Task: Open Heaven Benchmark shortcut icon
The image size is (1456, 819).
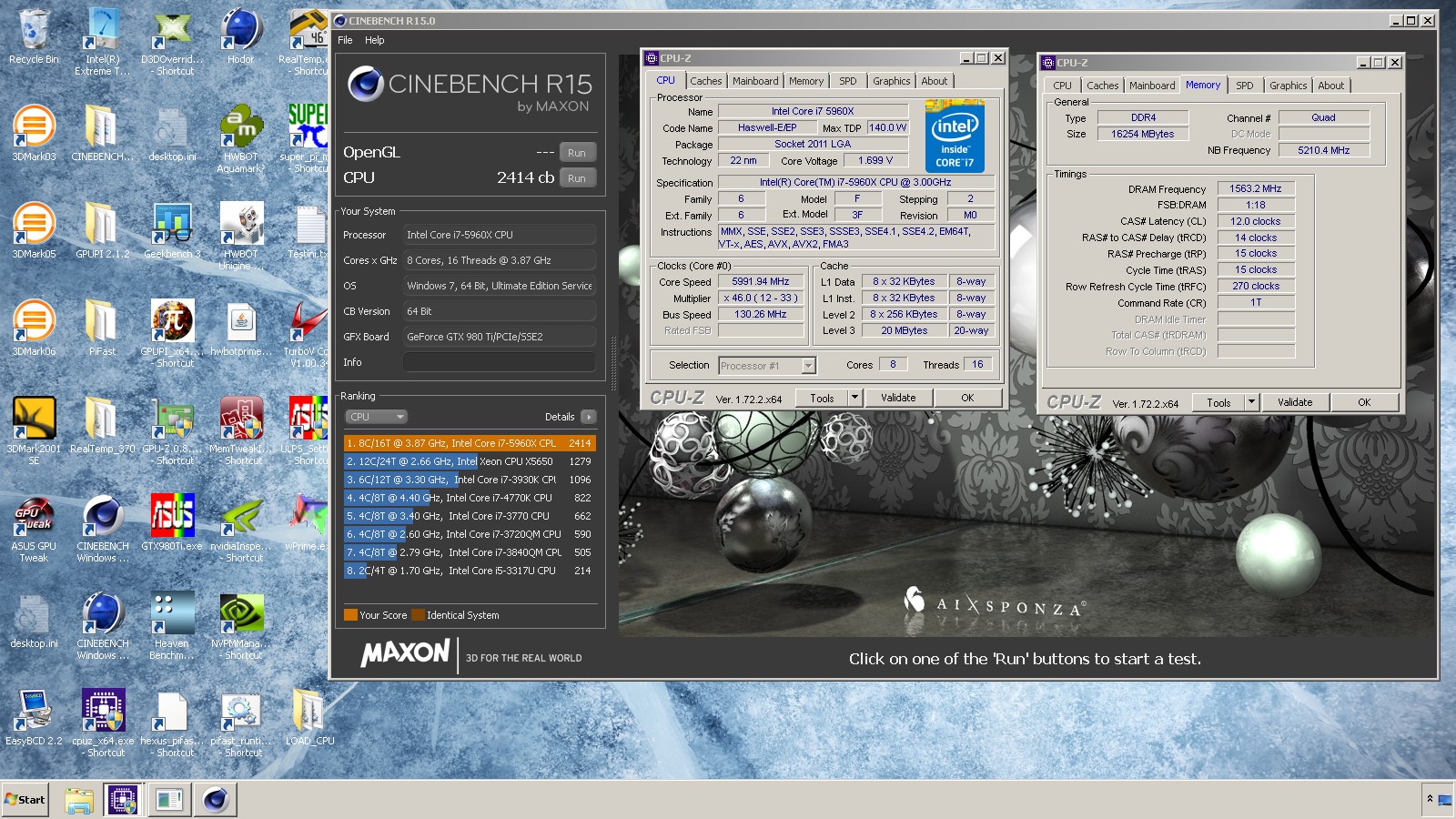Action: point(172,625)
